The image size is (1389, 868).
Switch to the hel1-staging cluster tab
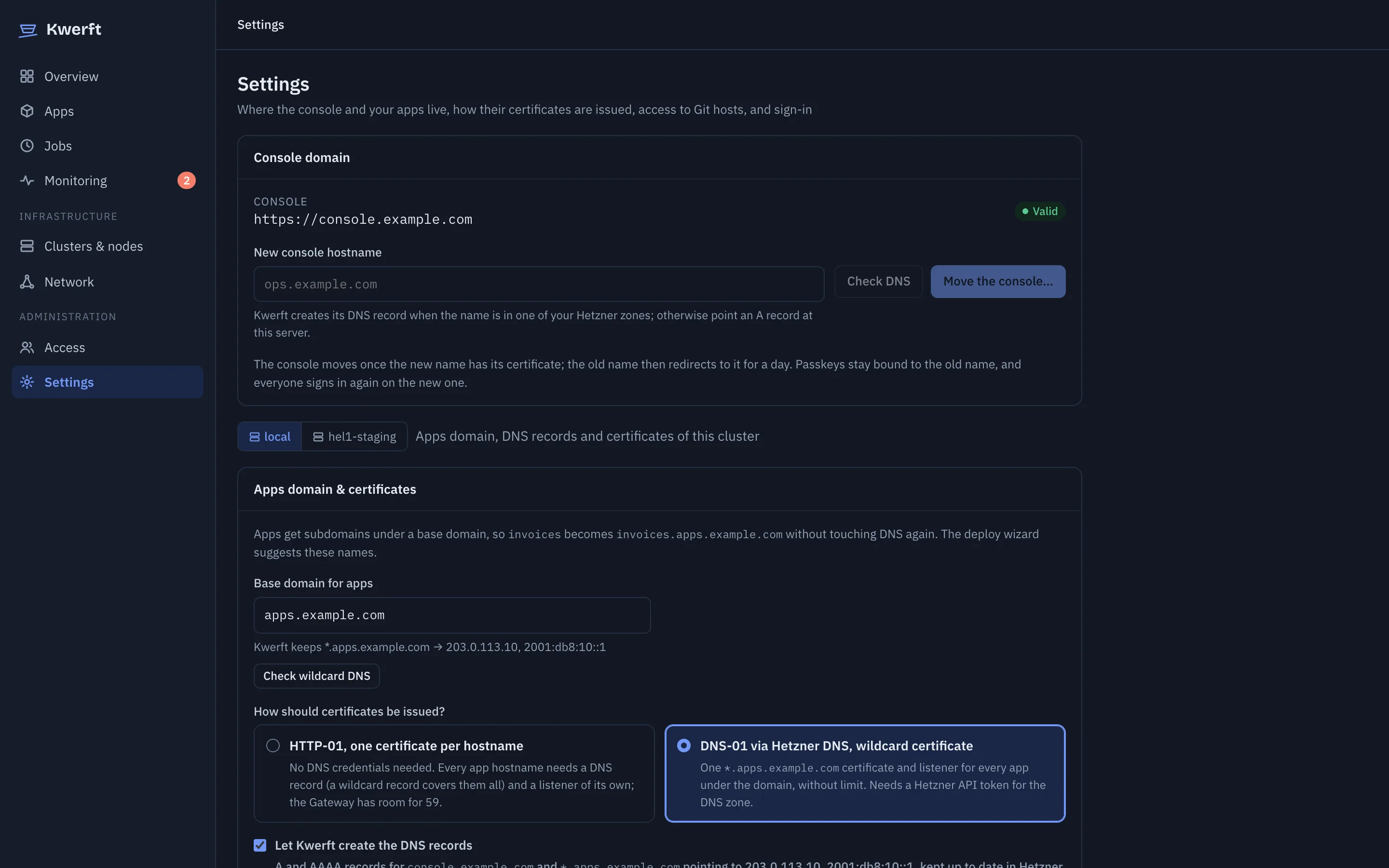[x=354, y=436]
